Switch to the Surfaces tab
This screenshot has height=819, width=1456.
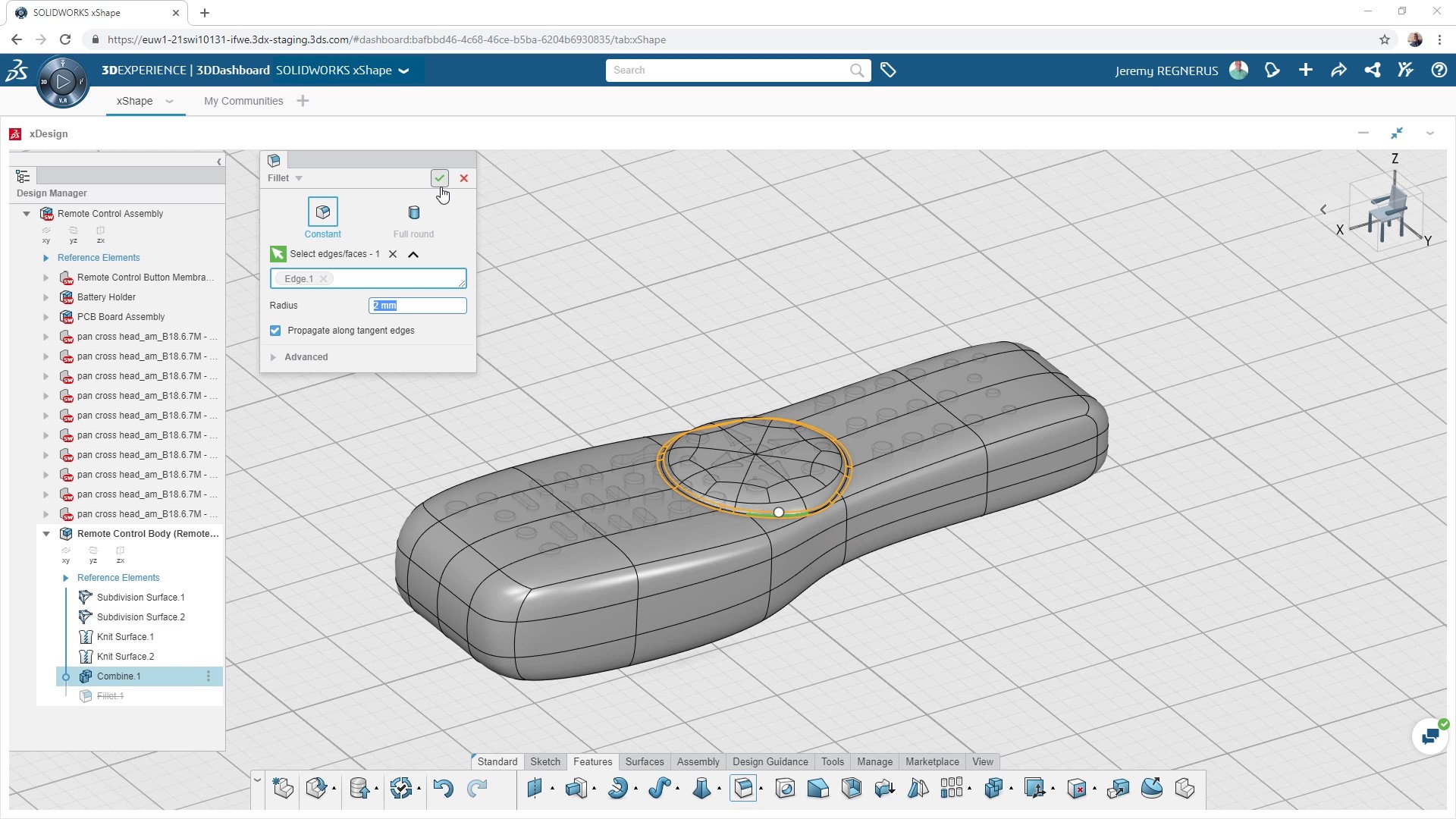[x=643, y=762]
